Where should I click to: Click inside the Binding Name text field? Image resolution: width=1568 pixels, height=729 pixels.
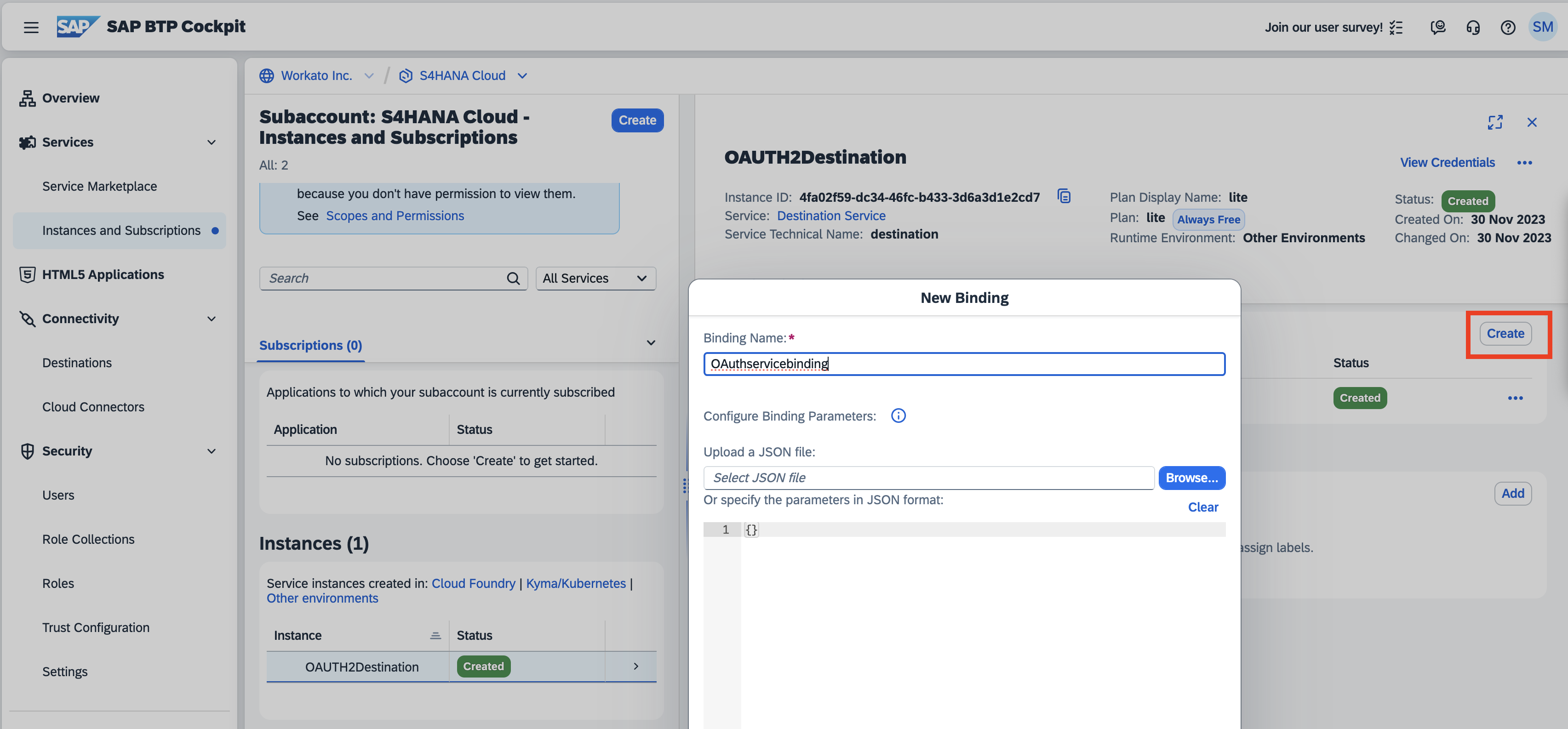(x=964, y=363)
